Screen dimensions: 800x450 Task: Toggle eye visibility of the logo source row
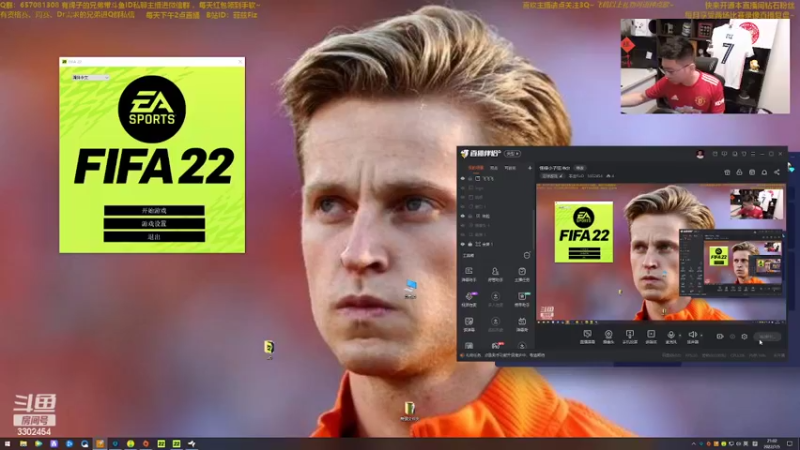tap(463, 188)
